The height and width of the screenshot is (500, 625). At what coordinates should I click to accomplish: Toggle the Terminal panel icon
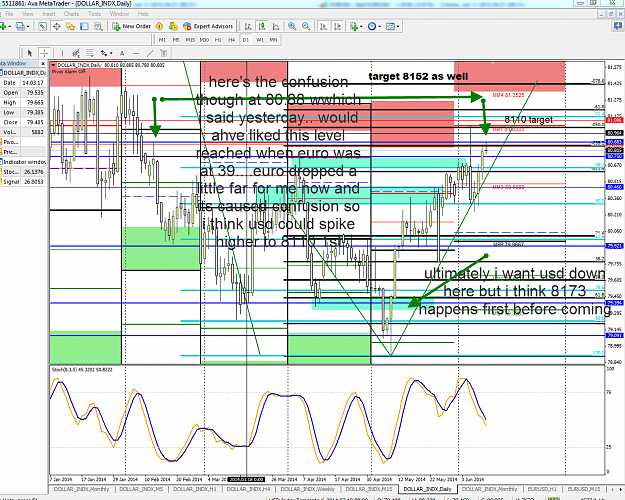[x=84, y=26]
